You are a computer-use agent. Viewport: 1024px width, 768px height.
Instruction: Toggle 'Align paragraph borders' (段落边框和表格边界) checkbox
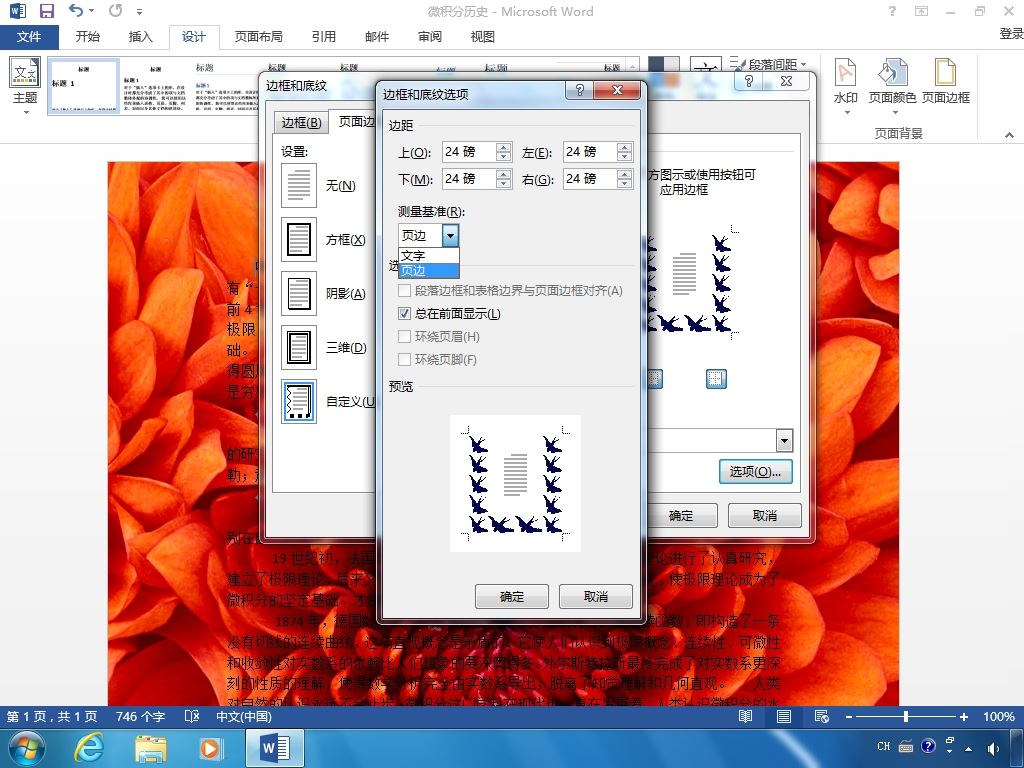point(404,291)
